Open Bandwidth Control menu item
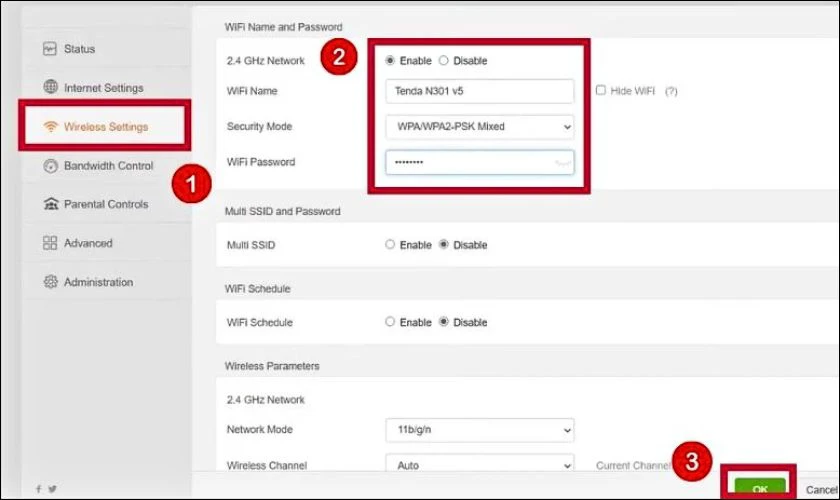 (108, 166)
